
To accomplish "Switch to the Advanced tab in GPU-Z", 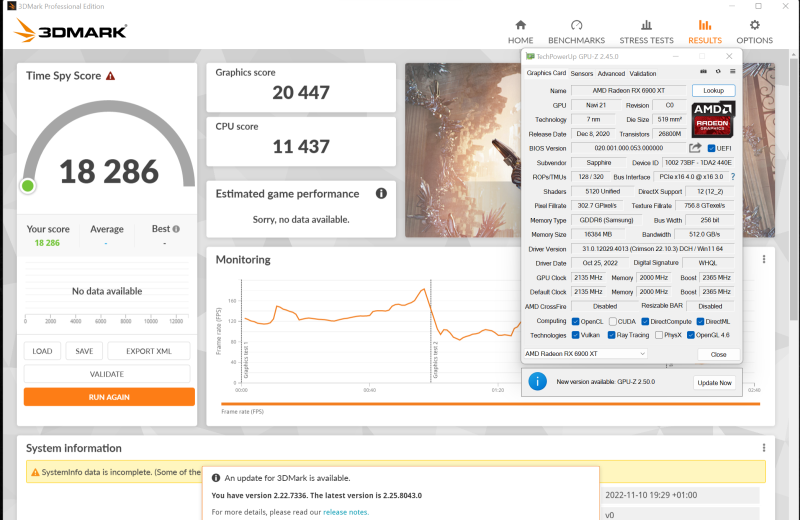I will tap(611, 73).
